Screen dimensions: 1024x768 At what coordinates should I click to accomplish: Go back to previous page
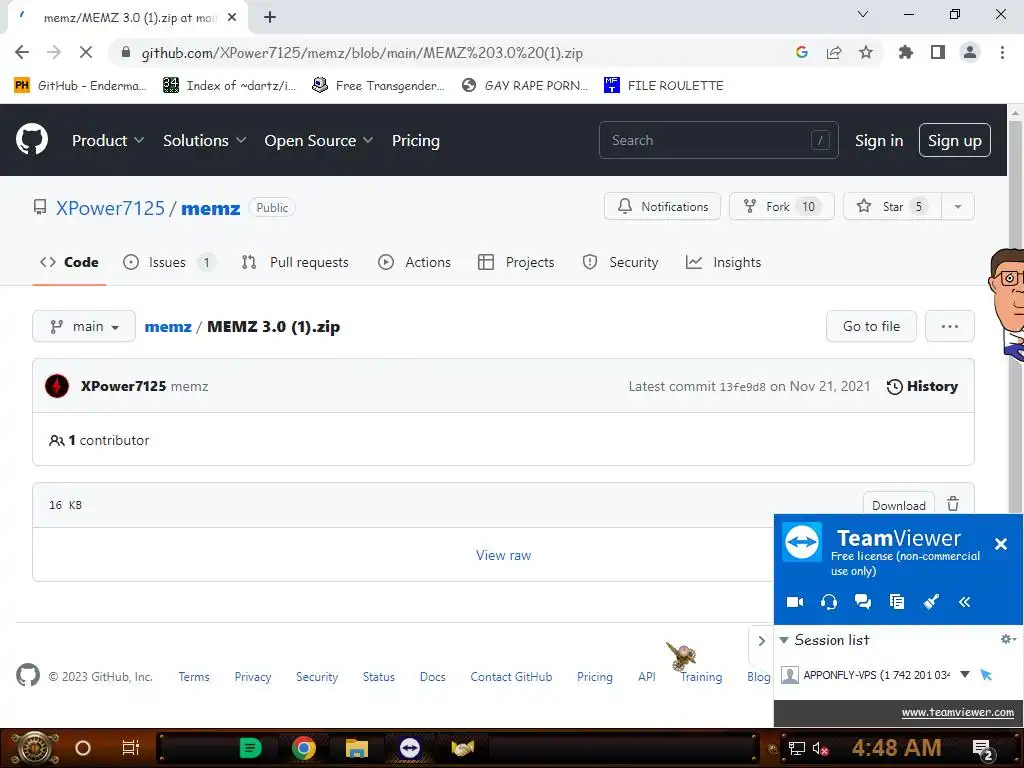(x=22, y=52)
